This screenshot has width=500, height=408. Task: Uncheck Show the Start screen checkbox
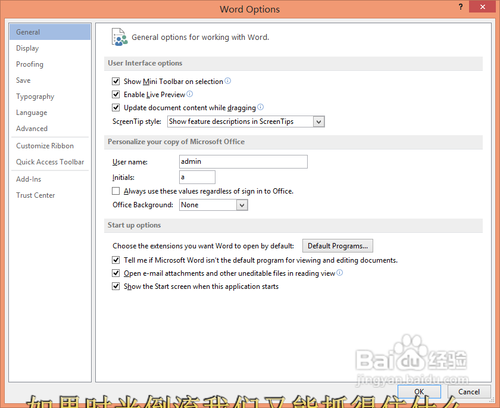click(116, 286)
